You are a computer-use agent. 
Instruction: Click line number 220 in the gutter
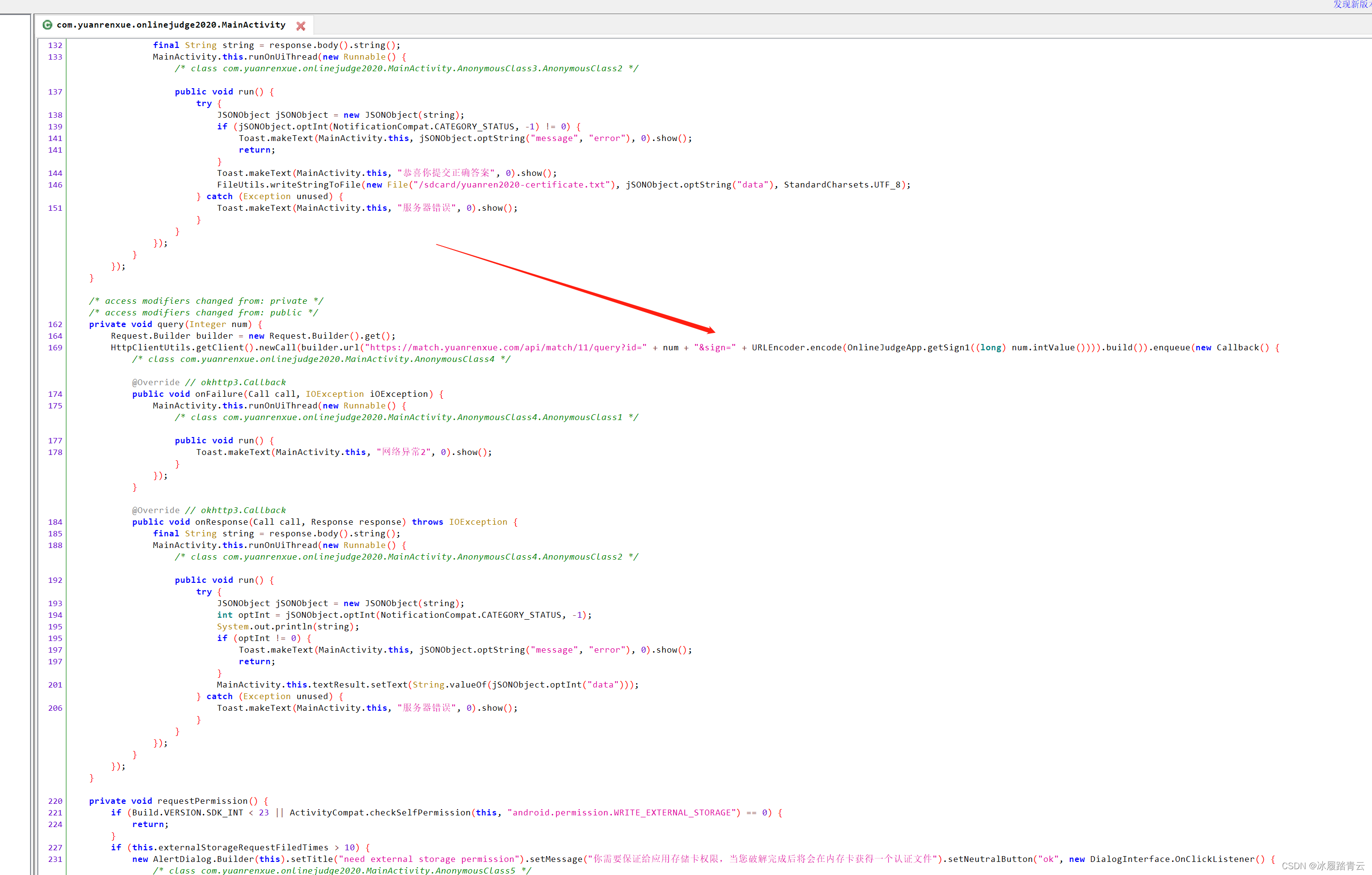coord(55,801)
